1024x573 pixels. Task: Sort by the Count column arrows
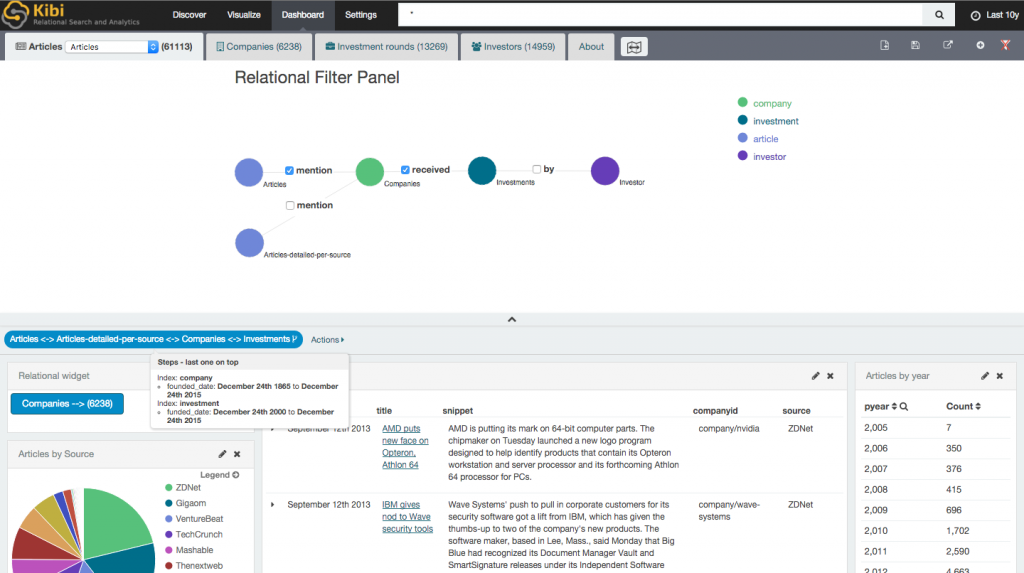coord(978,406)
